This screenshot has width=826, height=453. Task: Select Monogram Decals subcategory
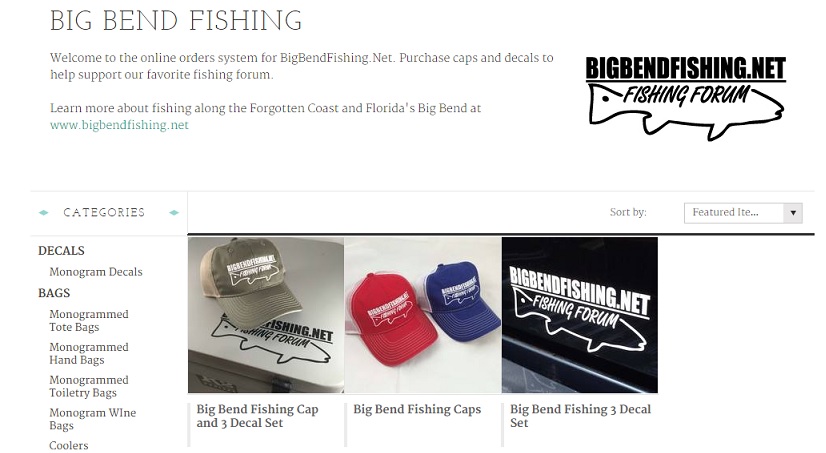coord(96,272)
